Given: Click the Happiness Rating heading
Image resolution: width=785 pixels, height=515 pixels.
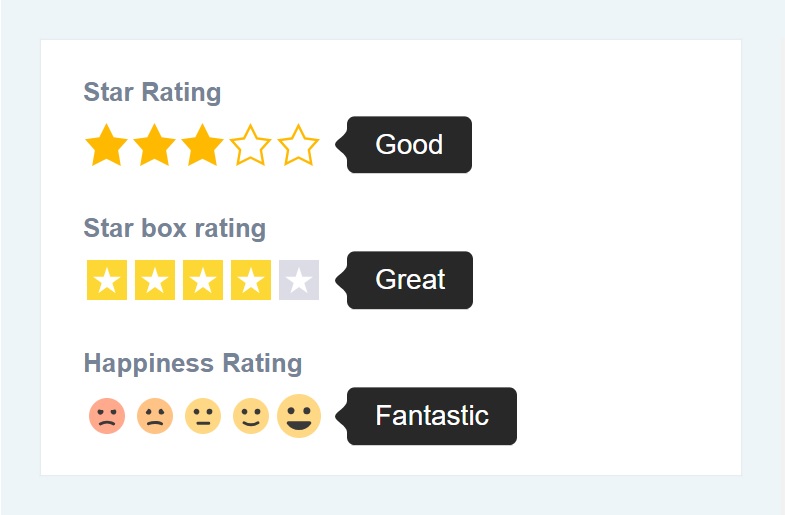Looking at the screenshot, I should (x=193, y=363).
